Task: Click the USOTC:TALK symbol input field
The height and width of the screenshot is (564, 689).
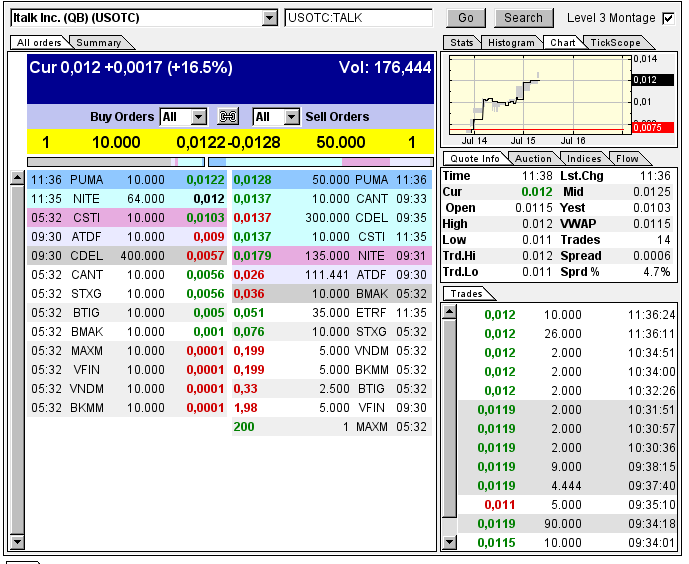Action: (x=359, y=18)
